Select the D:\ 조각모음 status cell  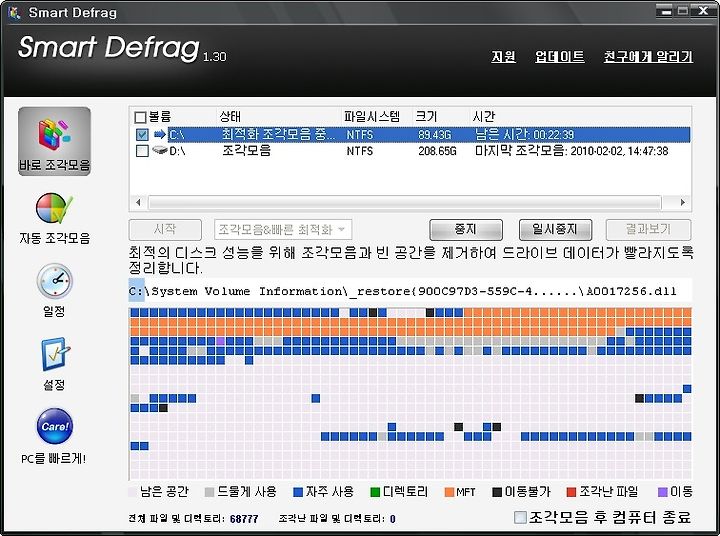247,151
